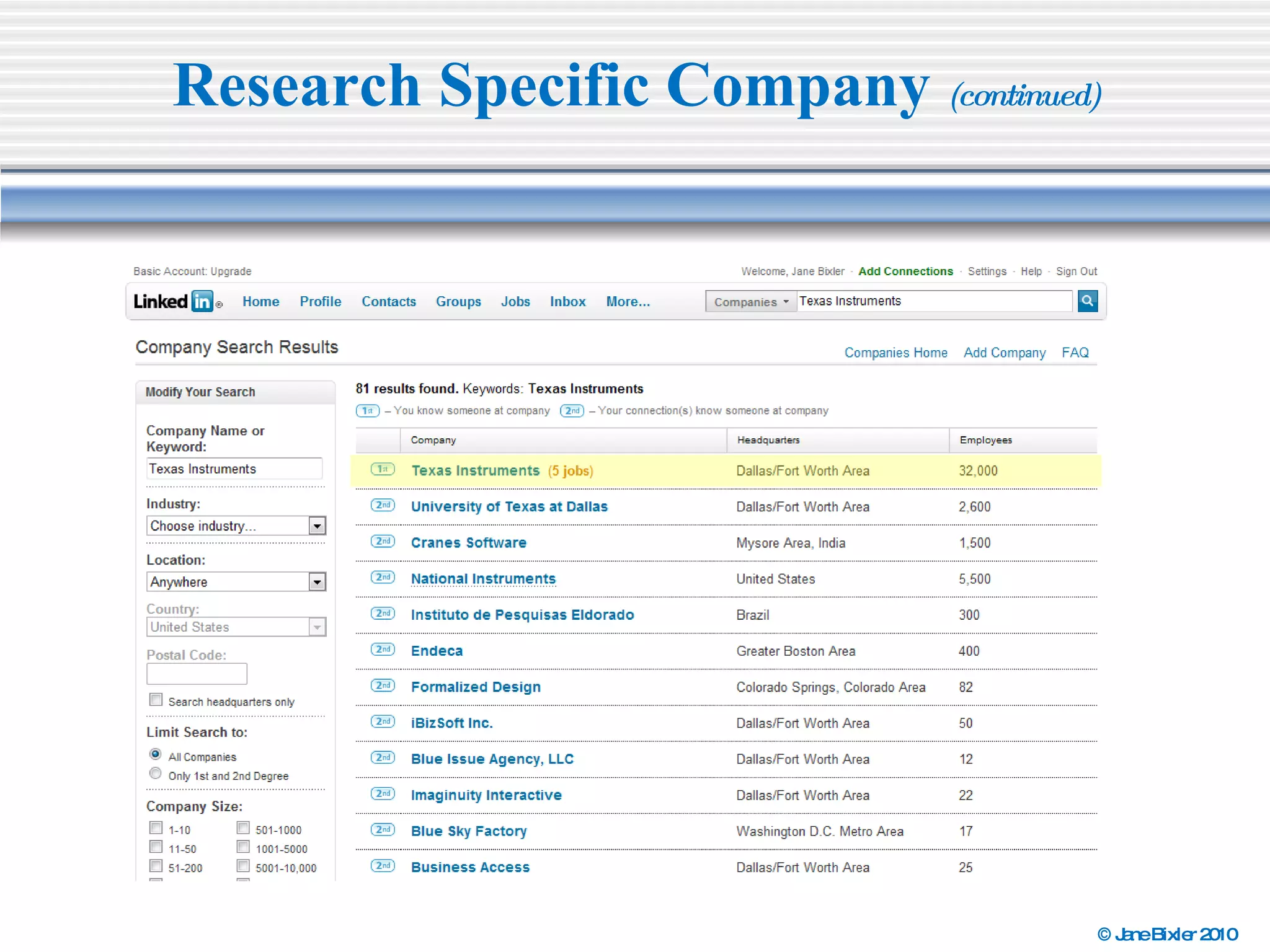Click 1st-degree badge beside Texas Instruments

click(x=383, y=469)
